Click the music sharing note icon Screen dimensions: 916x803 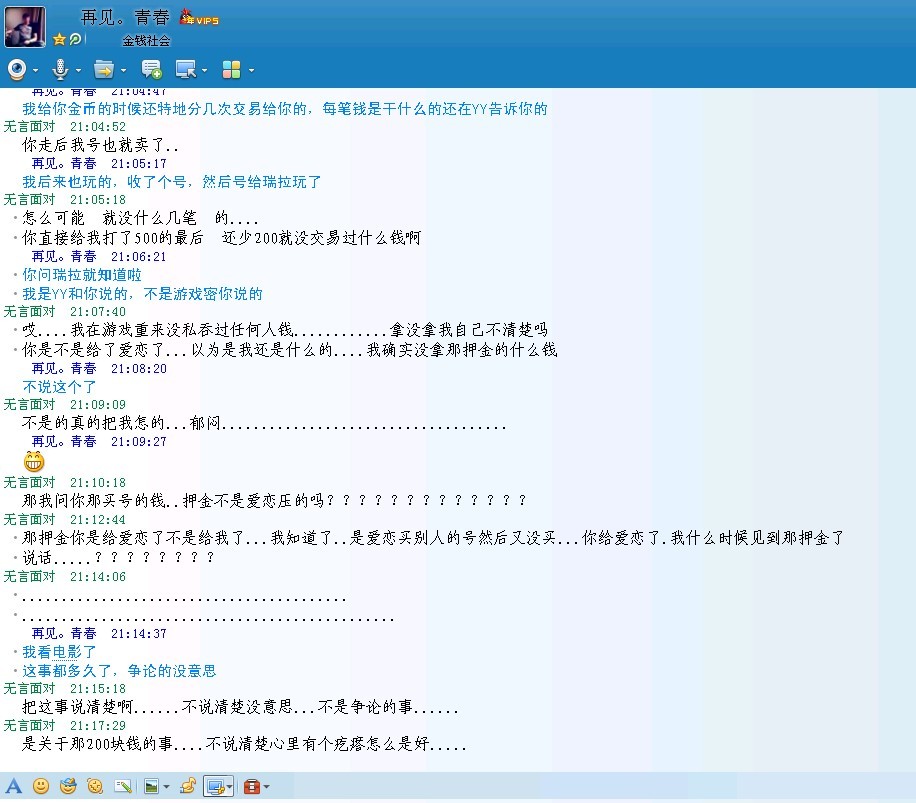pyautogui.click(x=187, y=786)
